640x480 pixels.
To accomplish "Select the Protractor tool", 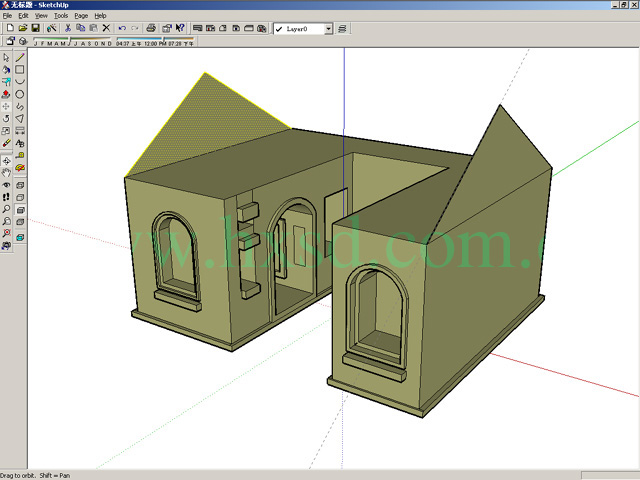I will 20,168.
